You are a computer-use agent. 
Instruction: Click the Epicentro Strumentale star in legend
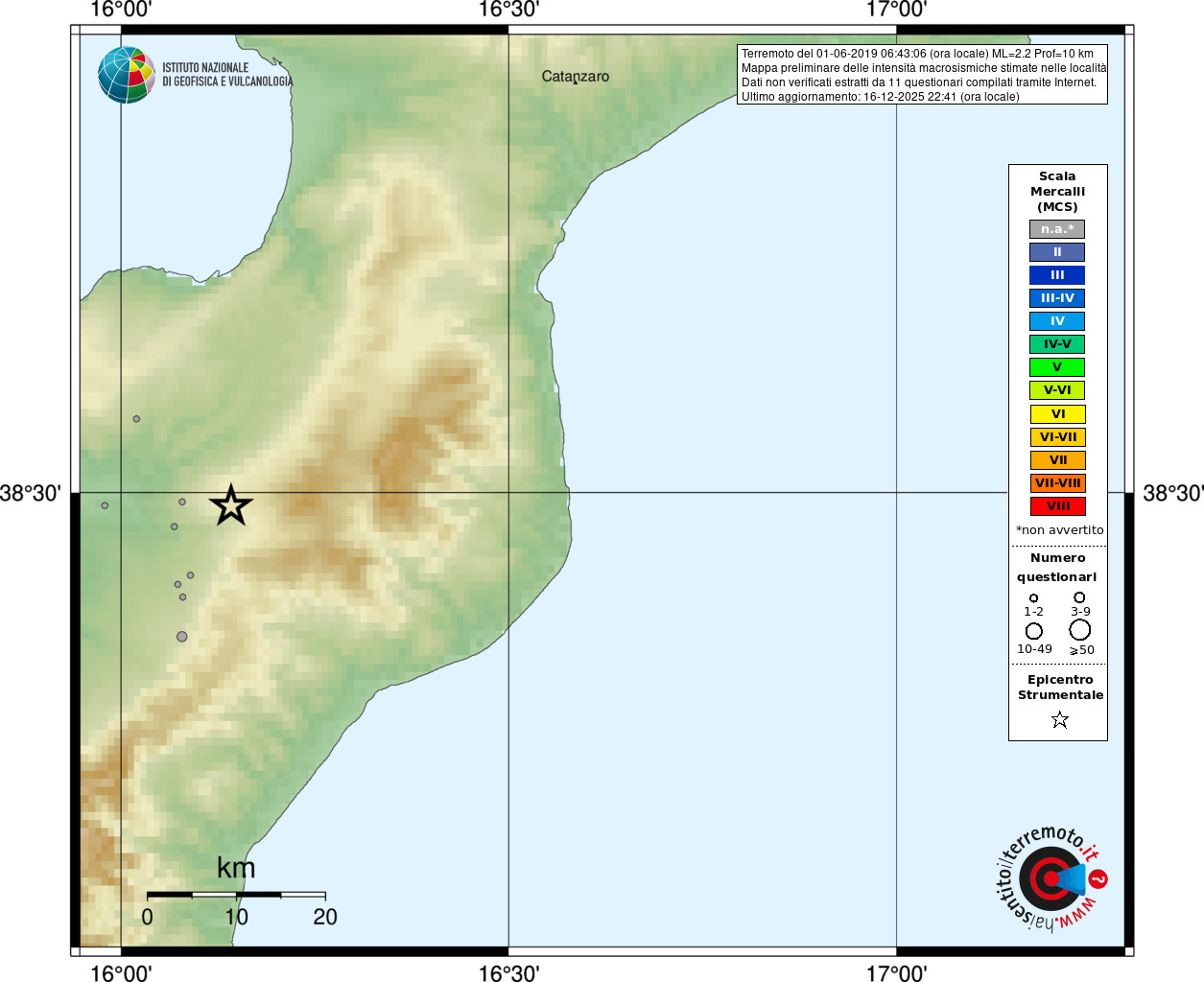(1060, 719)
